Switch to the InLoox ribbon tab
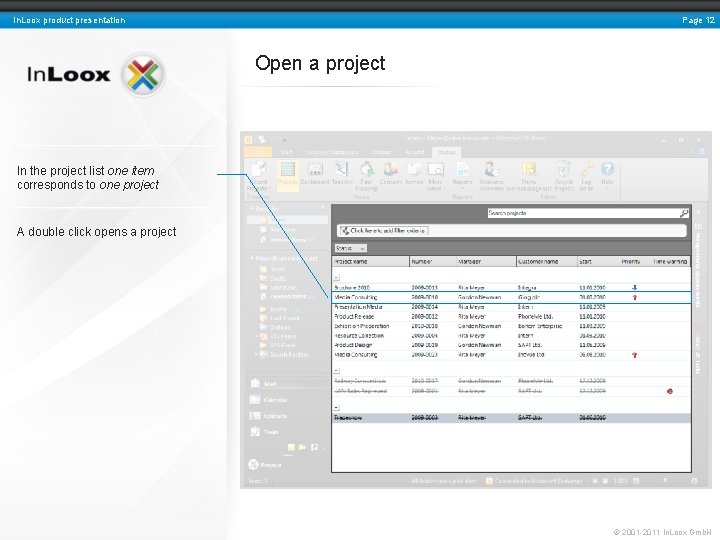The width and height of the screenshot is (720, 540). pyautogui.click(x=446, y=152)
